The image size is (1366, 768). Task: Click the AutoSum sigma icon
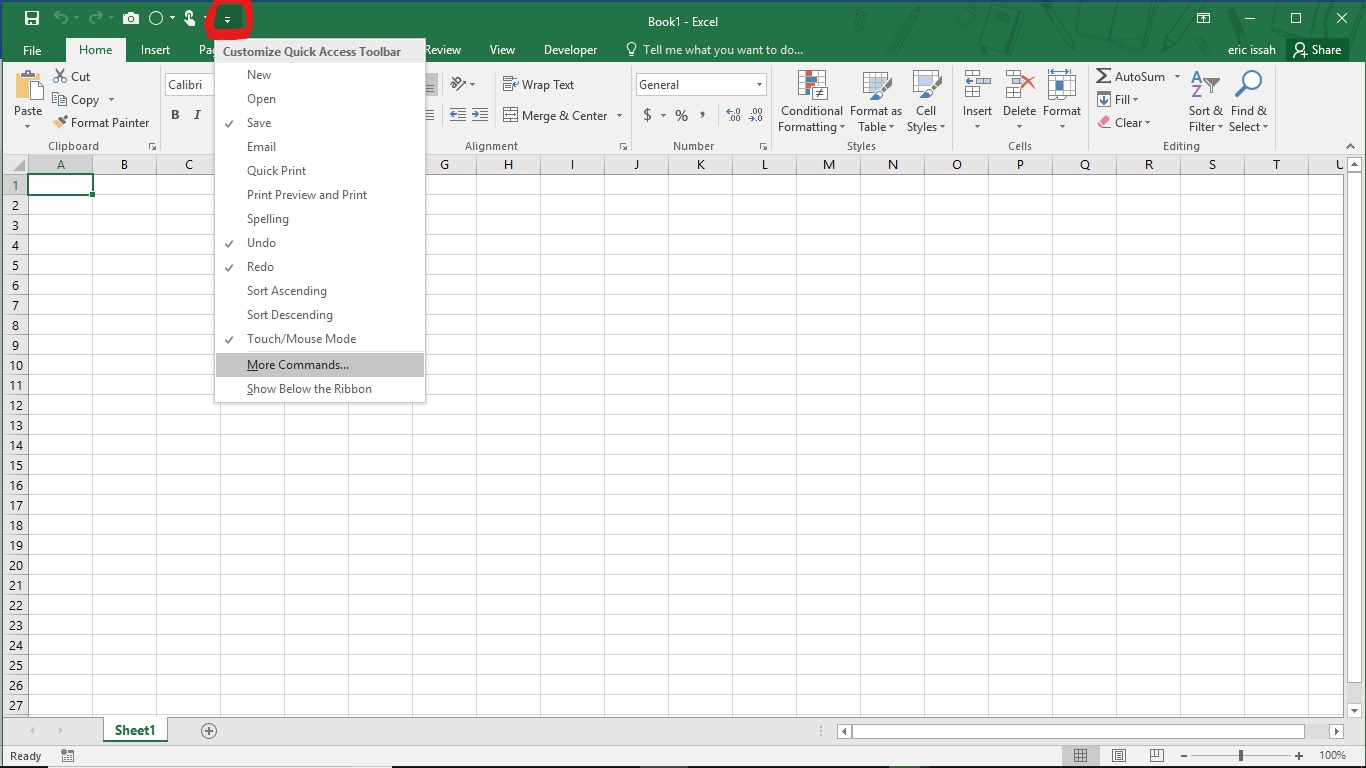(x=1104, y=76)
